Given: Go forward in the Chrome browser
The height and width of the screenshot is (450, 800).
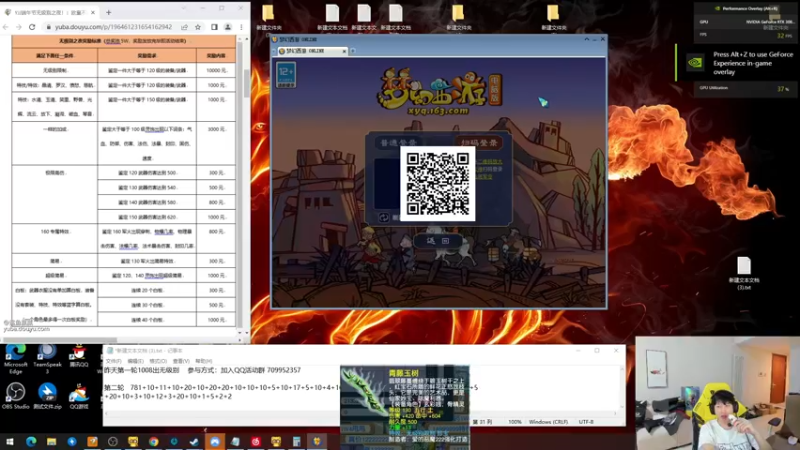Looking at the screenshot, I should pyautogui.click(x=18, y=27).
